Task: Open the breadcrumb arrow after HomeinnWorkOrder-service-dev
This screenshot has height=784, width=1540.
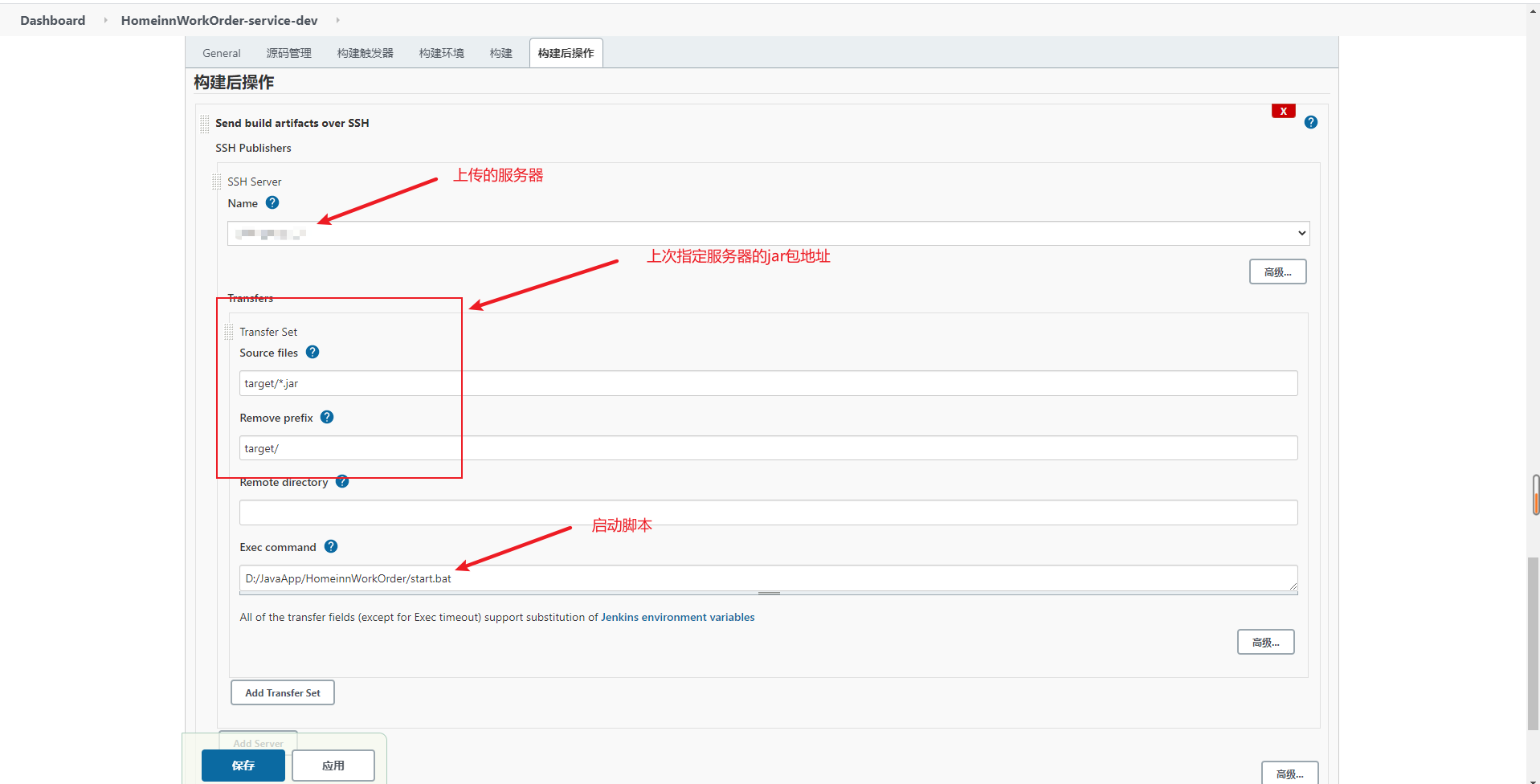Action: 337,20
